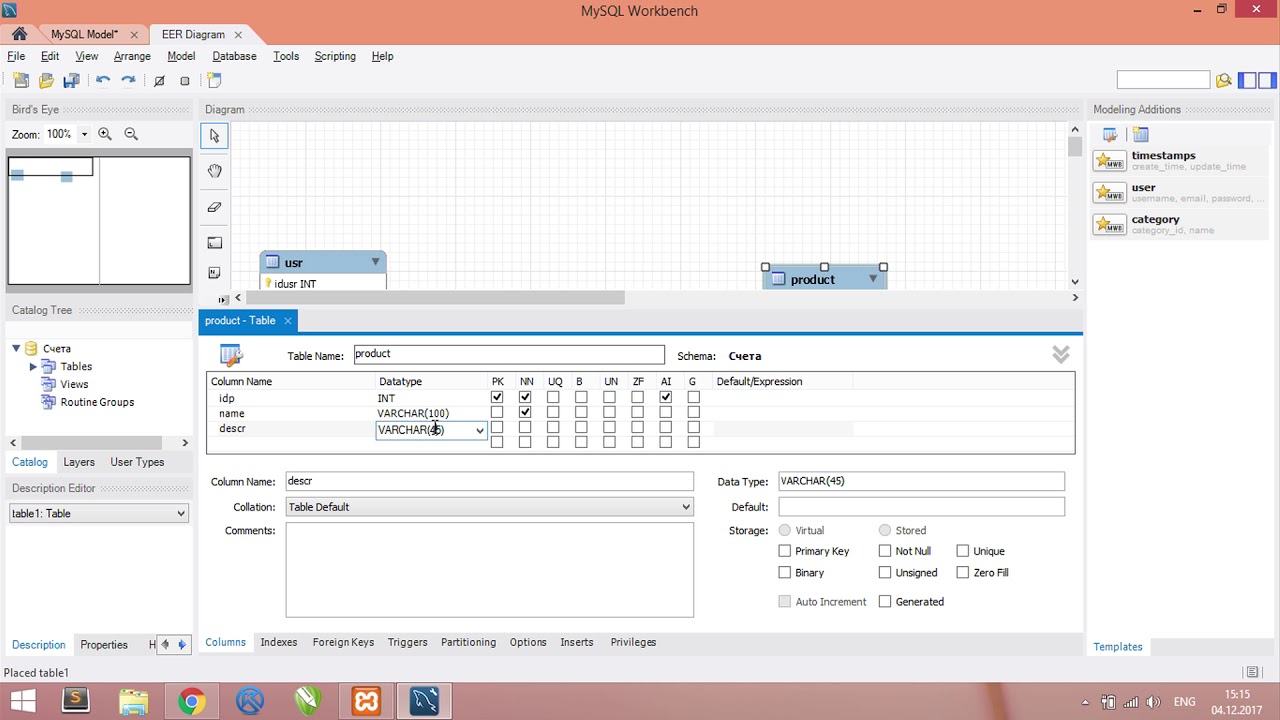Screen dimensions: 1280x720
Task: Zoom in with magnifier plus icon
Action: (105, 134)
